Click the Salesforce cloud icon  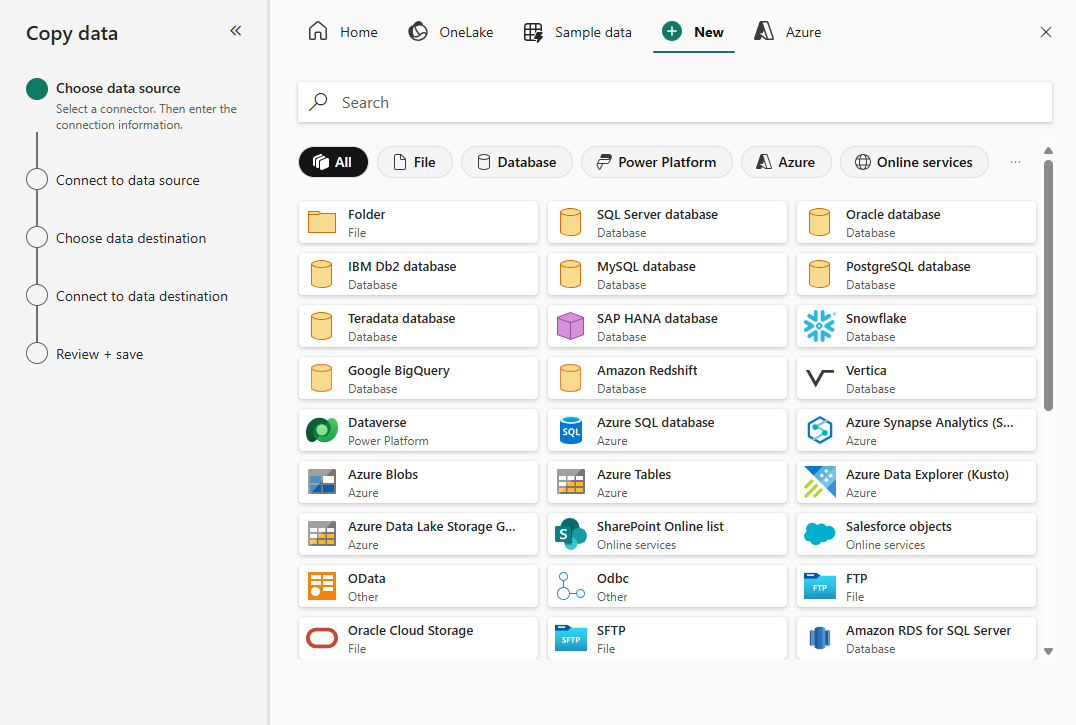[x=819, y=533]
